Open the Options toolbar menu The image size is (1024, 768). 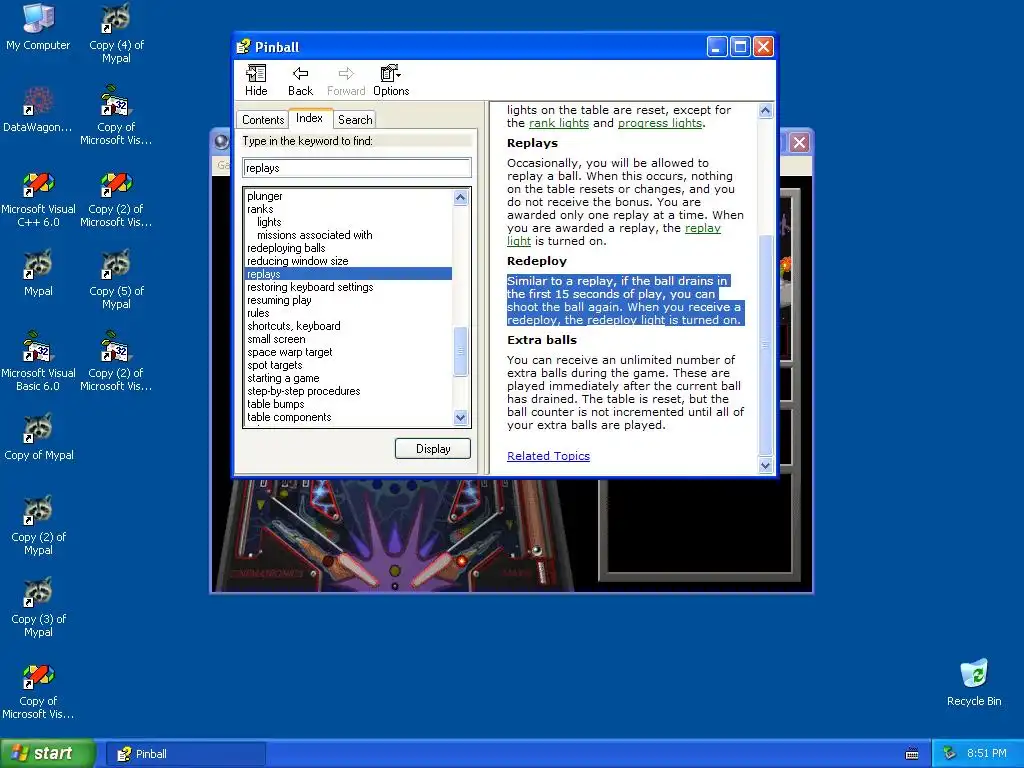point(391,81)
